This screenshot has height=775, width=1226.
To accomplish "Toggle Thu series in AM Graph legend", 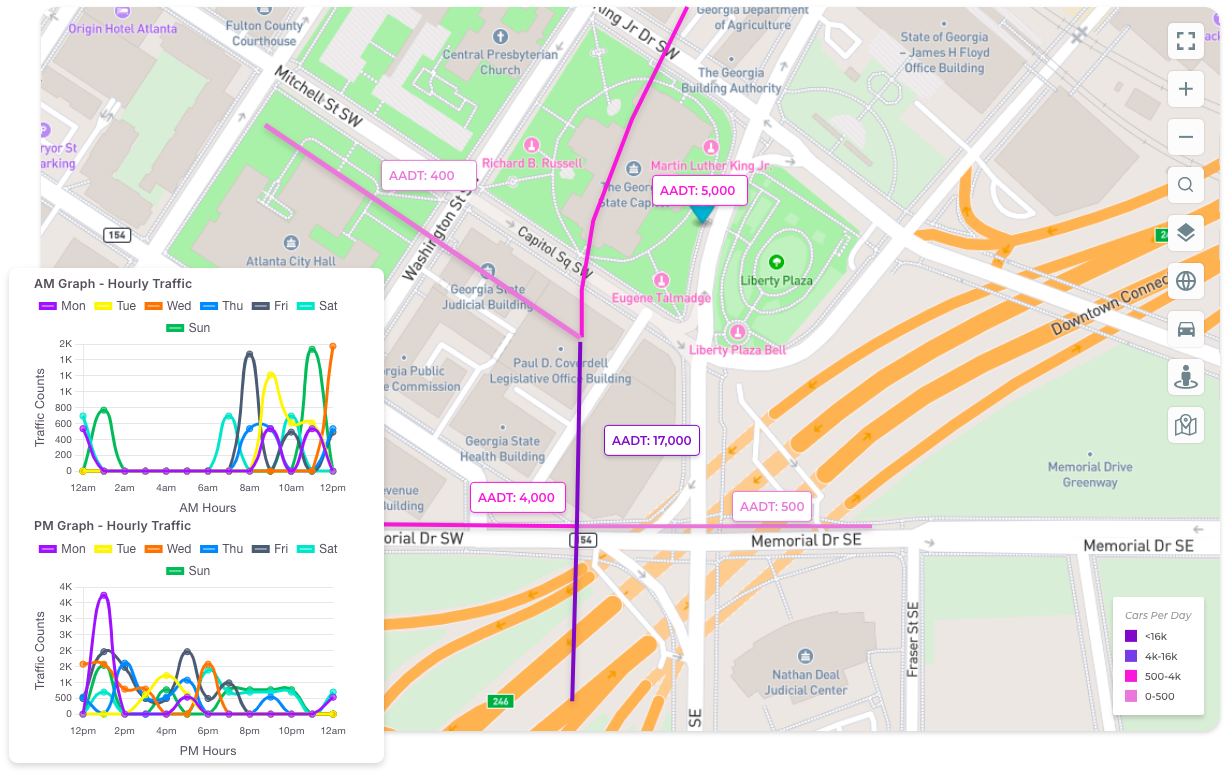I will tap(222, 306).
